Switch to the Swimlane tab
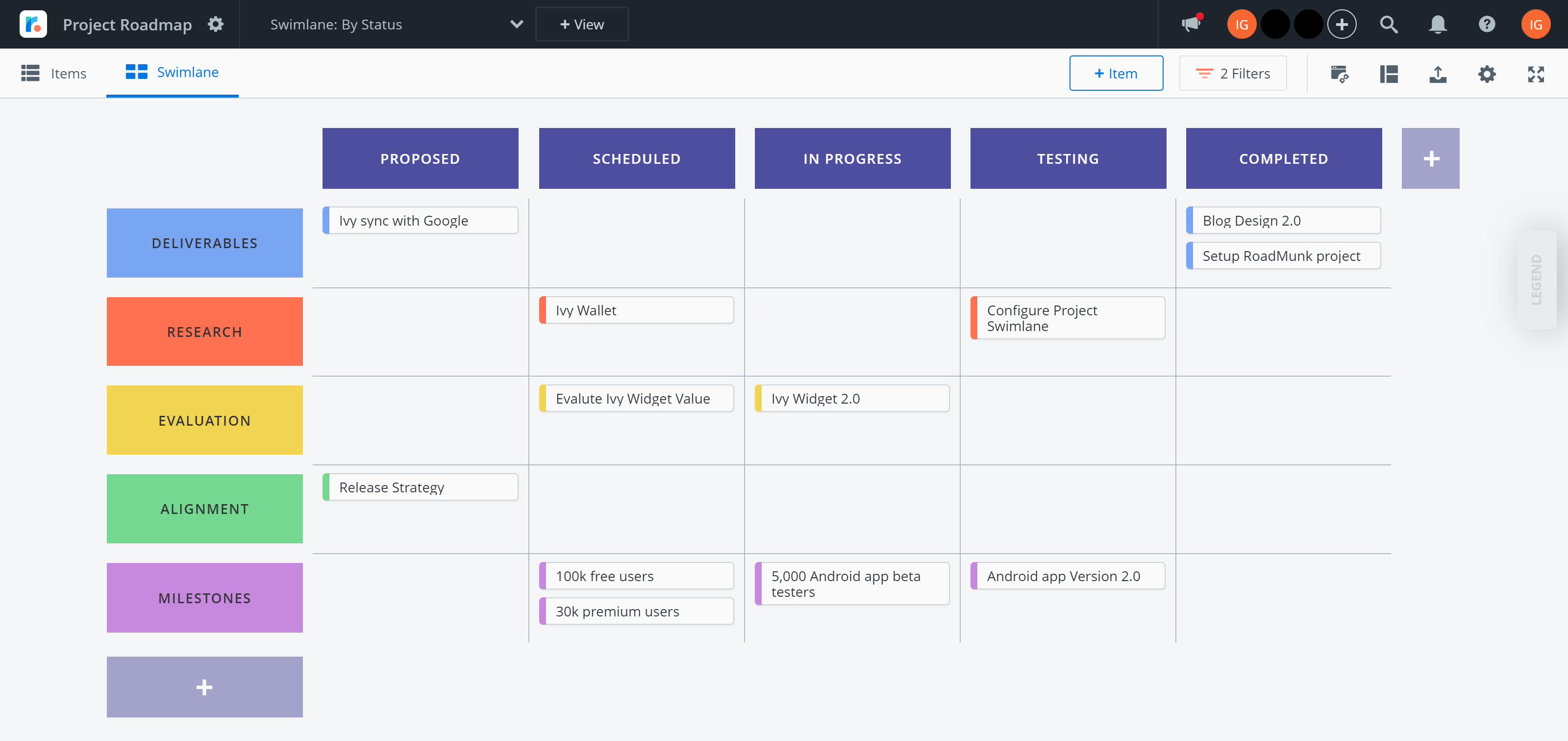 (x=172, y=72)
